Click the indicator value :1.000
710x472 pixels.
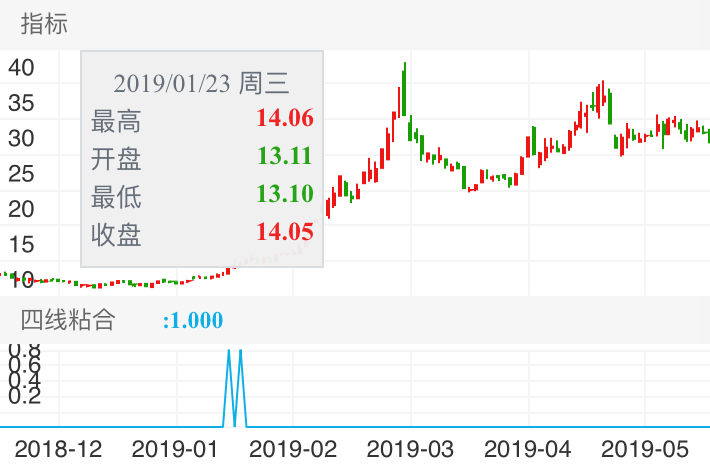[193, 320]
